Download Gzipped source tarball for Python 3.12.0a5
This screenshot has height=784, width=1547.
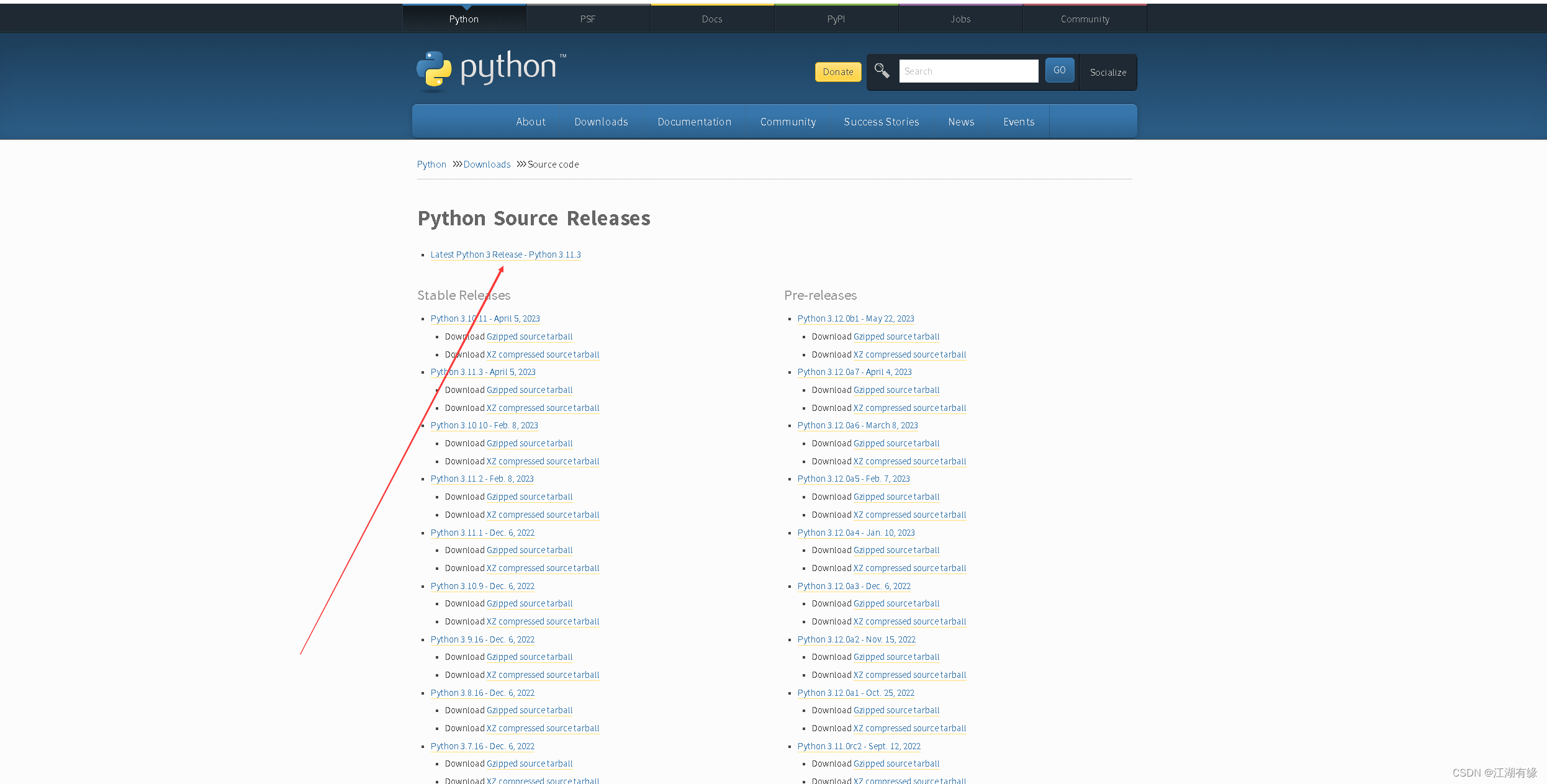[896, 497]
